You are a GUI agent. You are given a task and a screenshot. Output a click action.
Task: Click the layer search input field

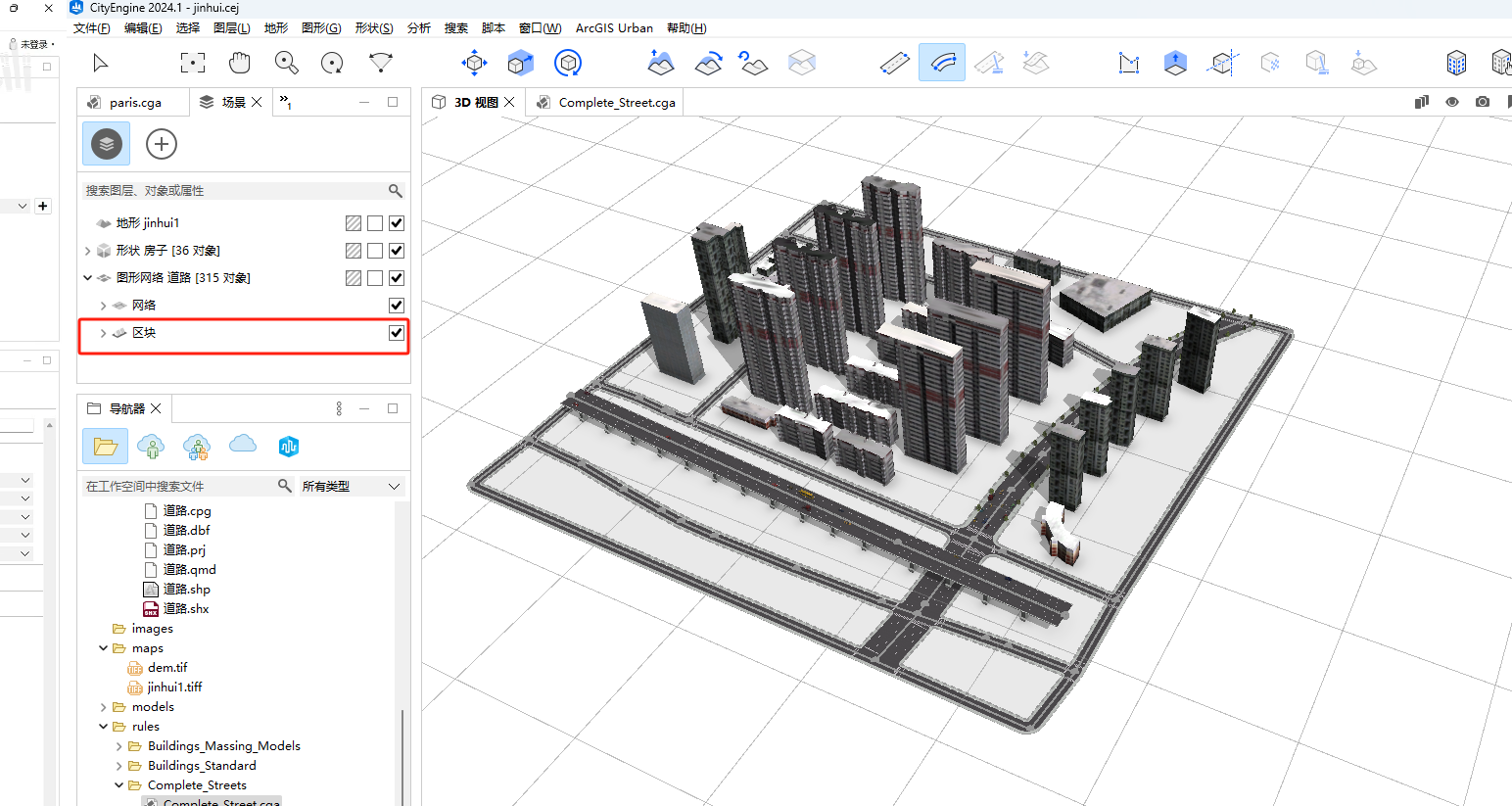pyautogui.click(x=233, y=191)
